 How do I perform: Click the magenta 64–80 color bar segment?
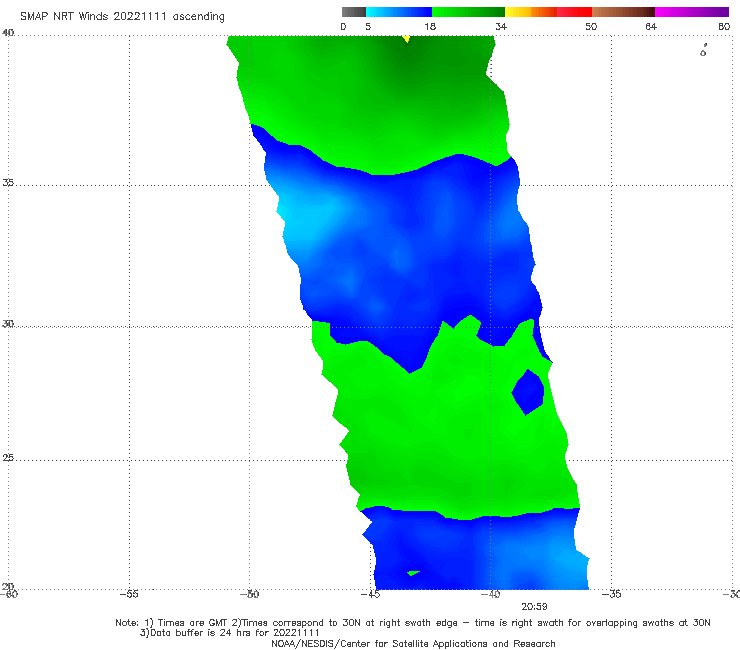click(x=692, y=12)
